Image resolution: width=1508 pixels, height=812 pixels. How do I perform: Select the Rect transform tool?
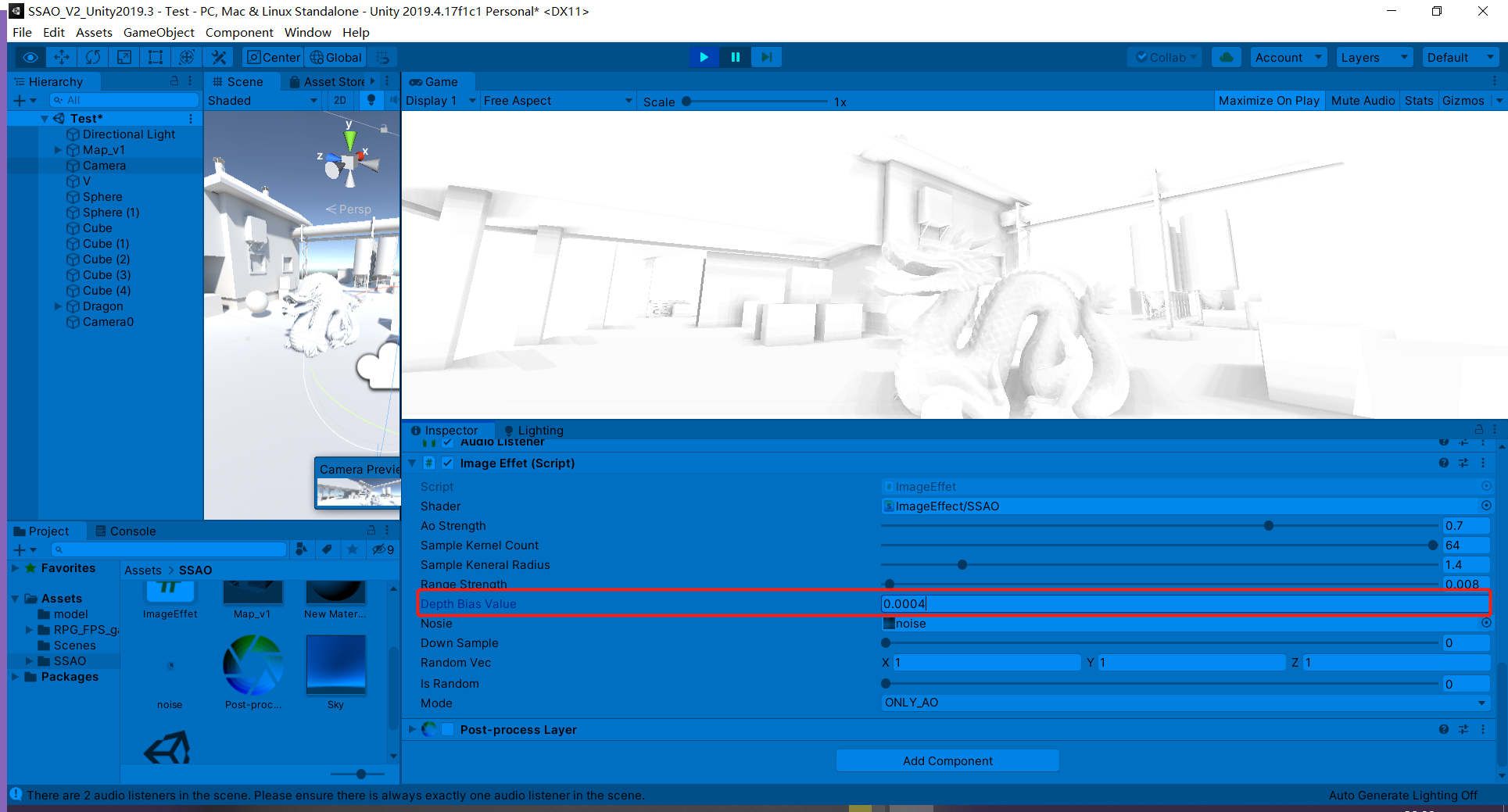pos(156,57)
